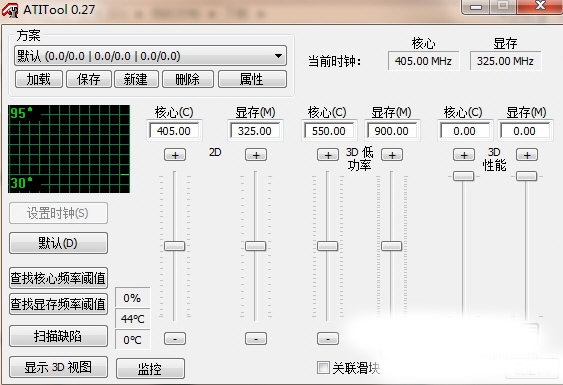Click the 0°C temperature readout

pos(132,340)
